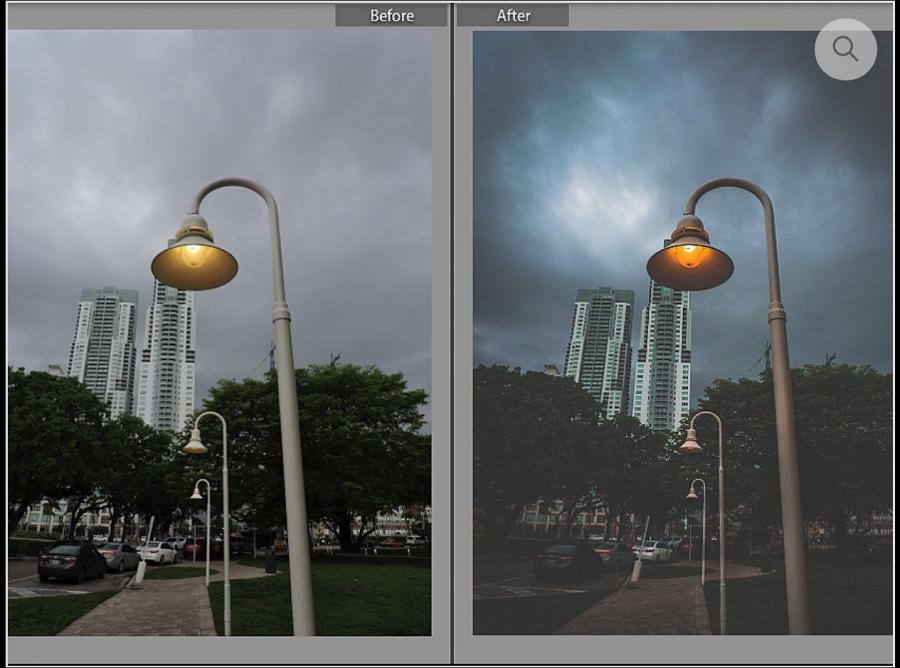Viewport: 900px width, 668px height.
Task: Select the Before label tab
Action: pyautogui.click(x=391, y=15)
